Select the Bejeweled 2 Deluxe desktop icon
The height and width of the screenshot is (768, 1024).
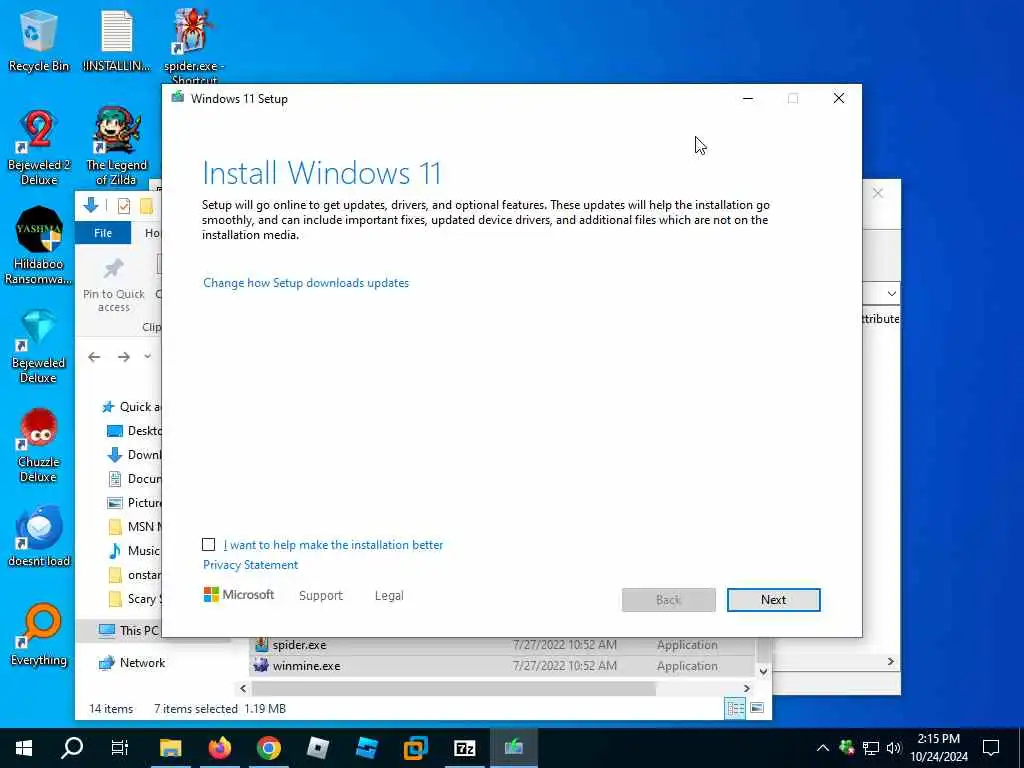click(38, 148)
